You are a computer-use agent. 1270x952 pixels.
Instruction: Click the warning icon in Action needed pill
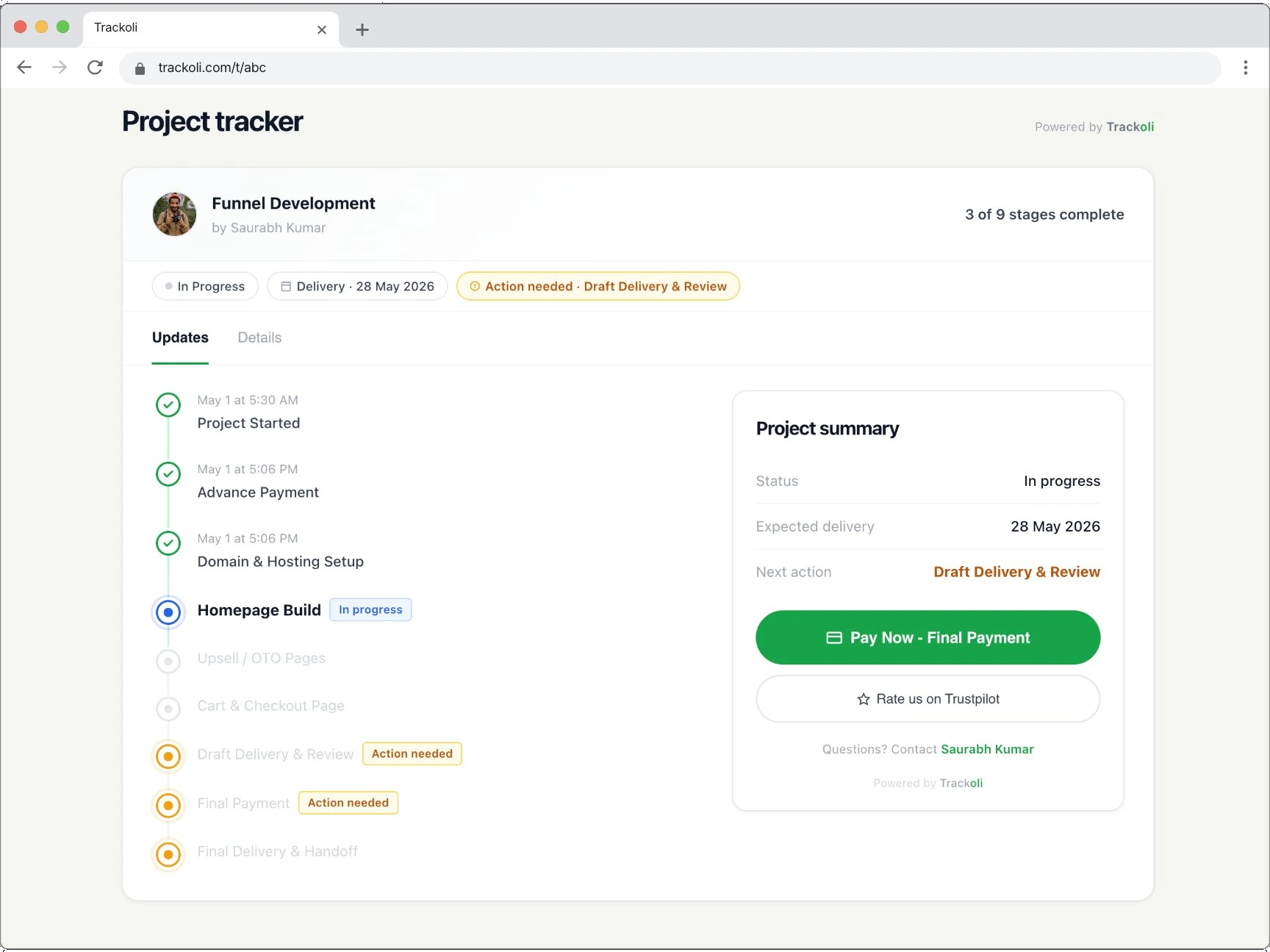(475, 286)
